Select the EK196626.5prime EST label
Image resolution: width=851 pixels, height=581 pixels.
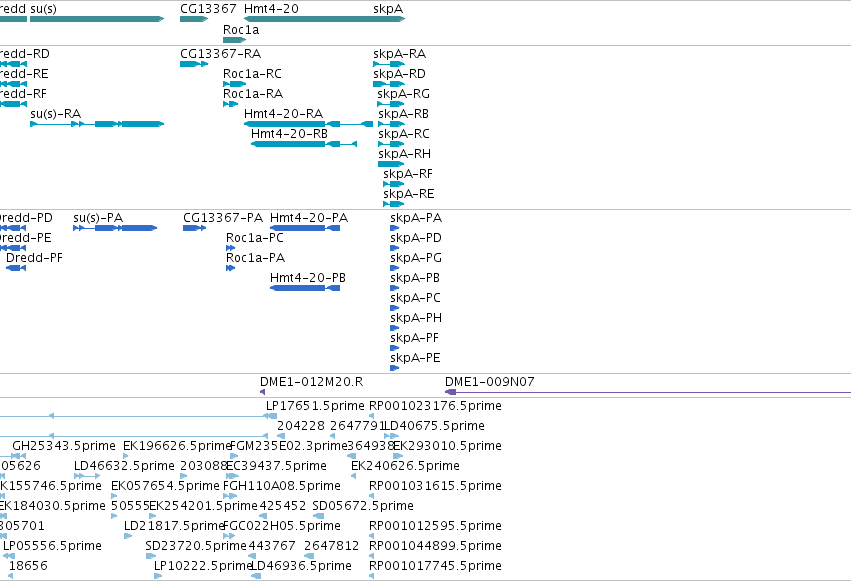[177, 446]
